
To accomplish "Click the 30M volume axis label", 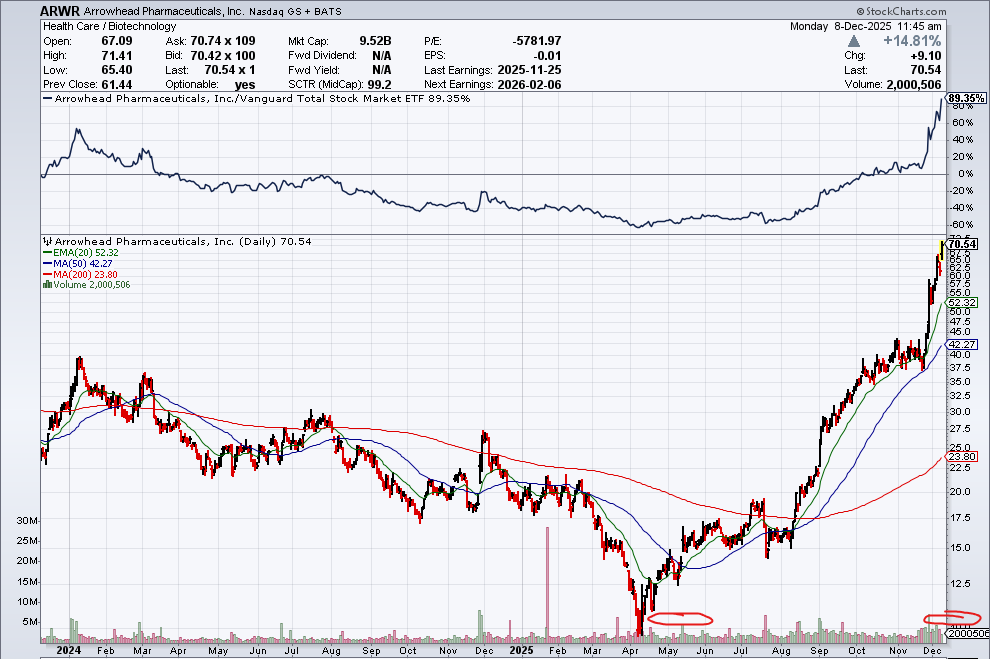I will click(x=27, y=521).
